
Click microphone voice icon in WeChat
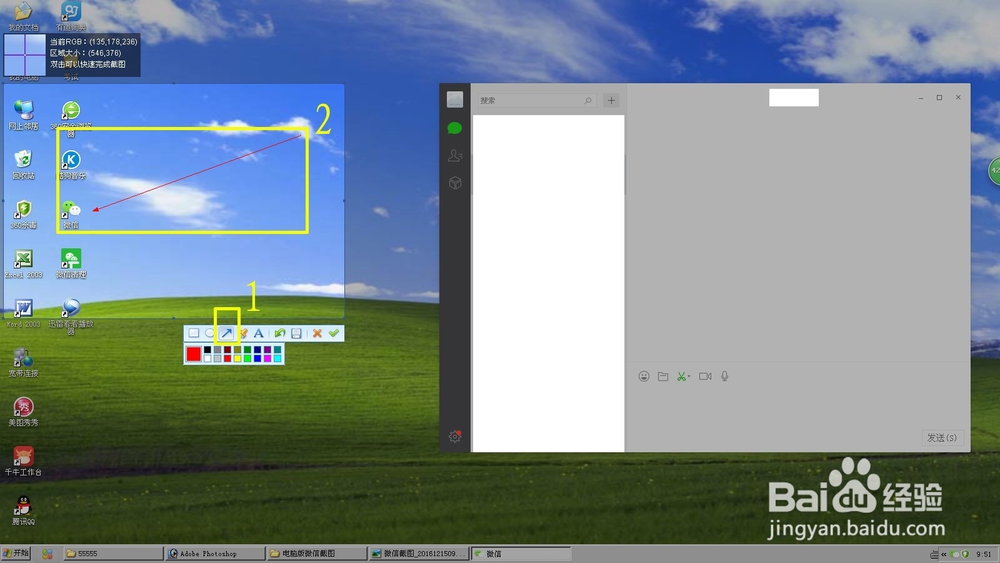pyautogui.click(x=724, y=376)
